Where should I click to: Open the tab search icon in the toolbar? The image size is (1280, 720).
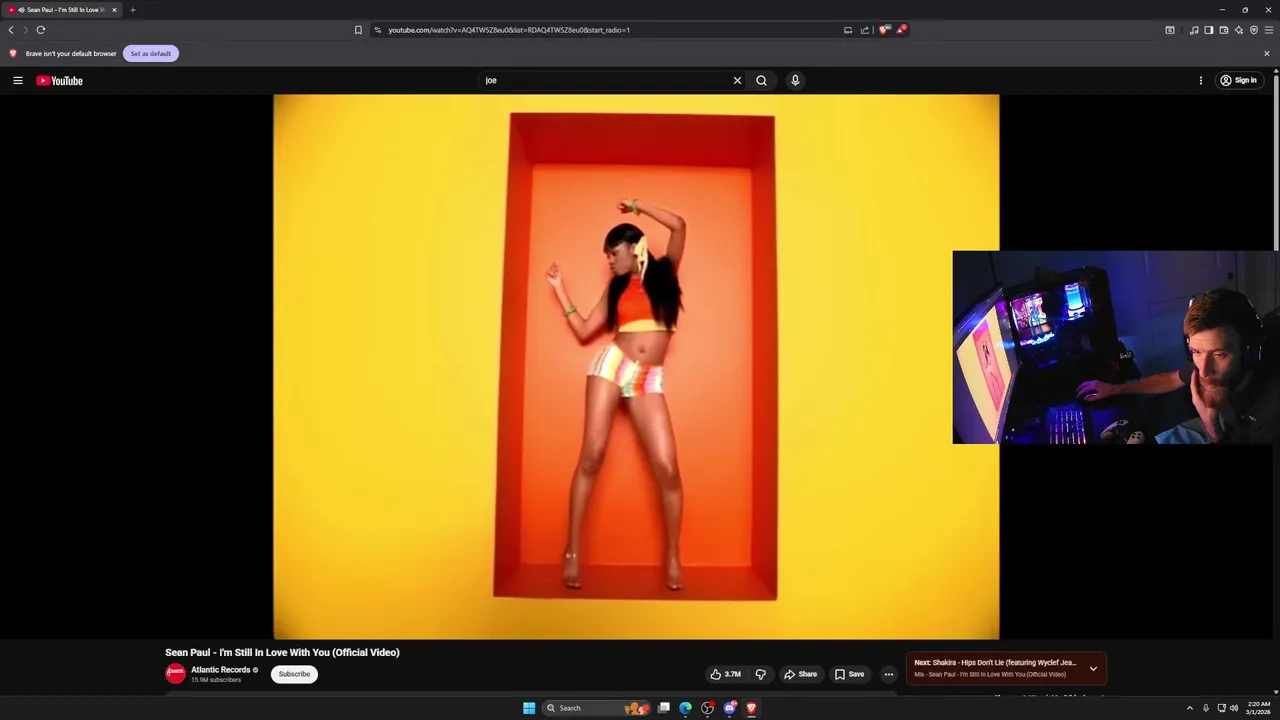click(1170, 30)
